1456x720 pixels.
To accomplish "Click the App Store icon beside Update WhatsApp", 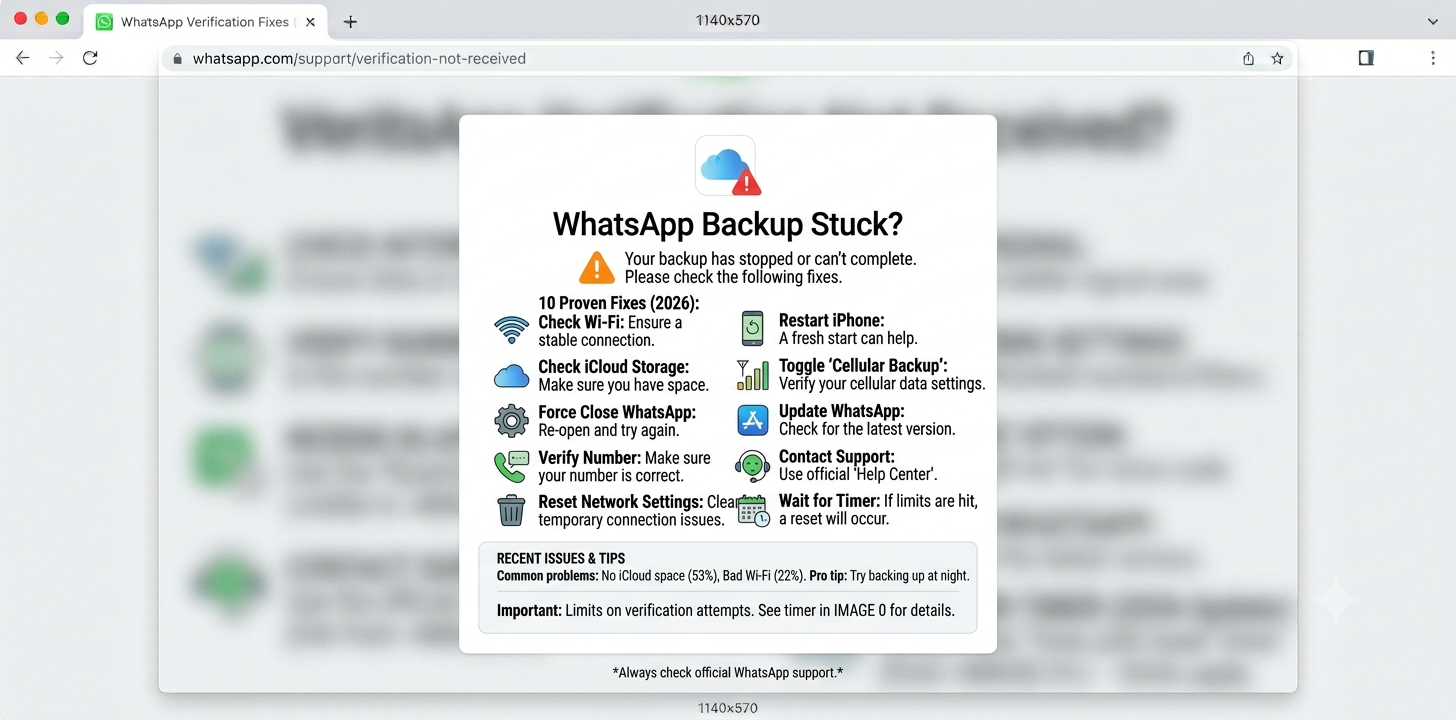I will tap(752, 420).
